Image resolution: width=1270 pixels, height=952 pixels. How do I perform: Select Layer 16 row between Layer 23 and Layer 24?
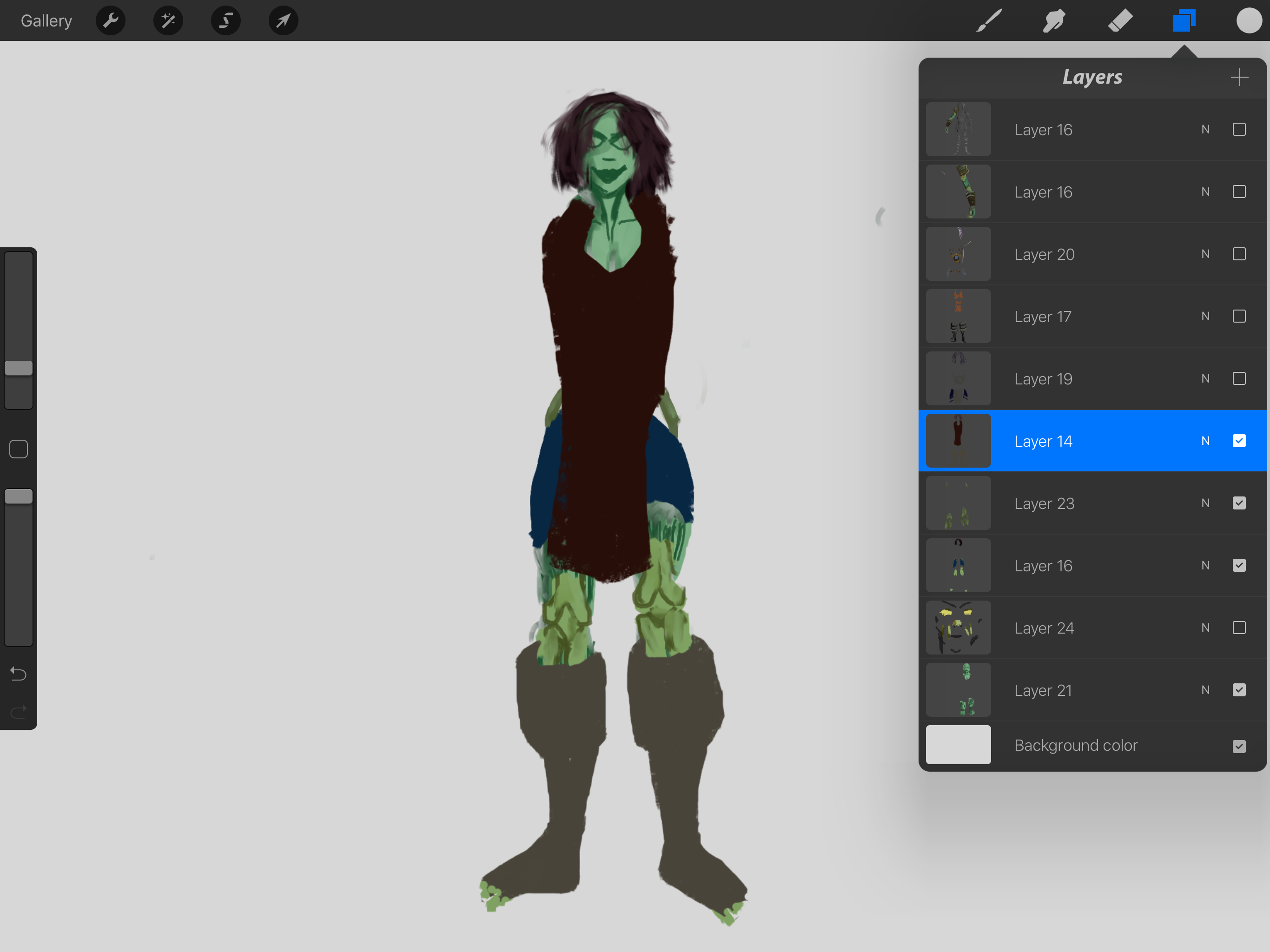(1092, 566)
